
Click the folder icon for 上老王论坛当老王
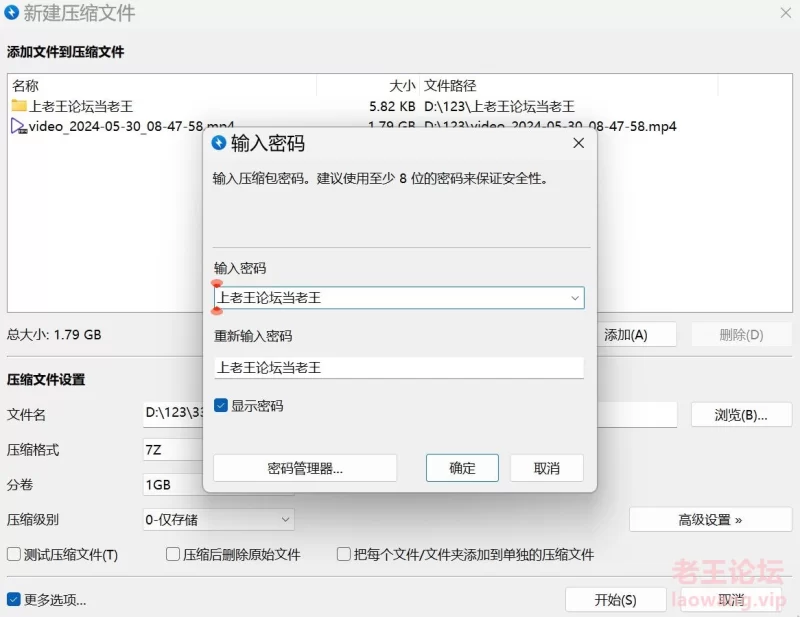(19, 106)
